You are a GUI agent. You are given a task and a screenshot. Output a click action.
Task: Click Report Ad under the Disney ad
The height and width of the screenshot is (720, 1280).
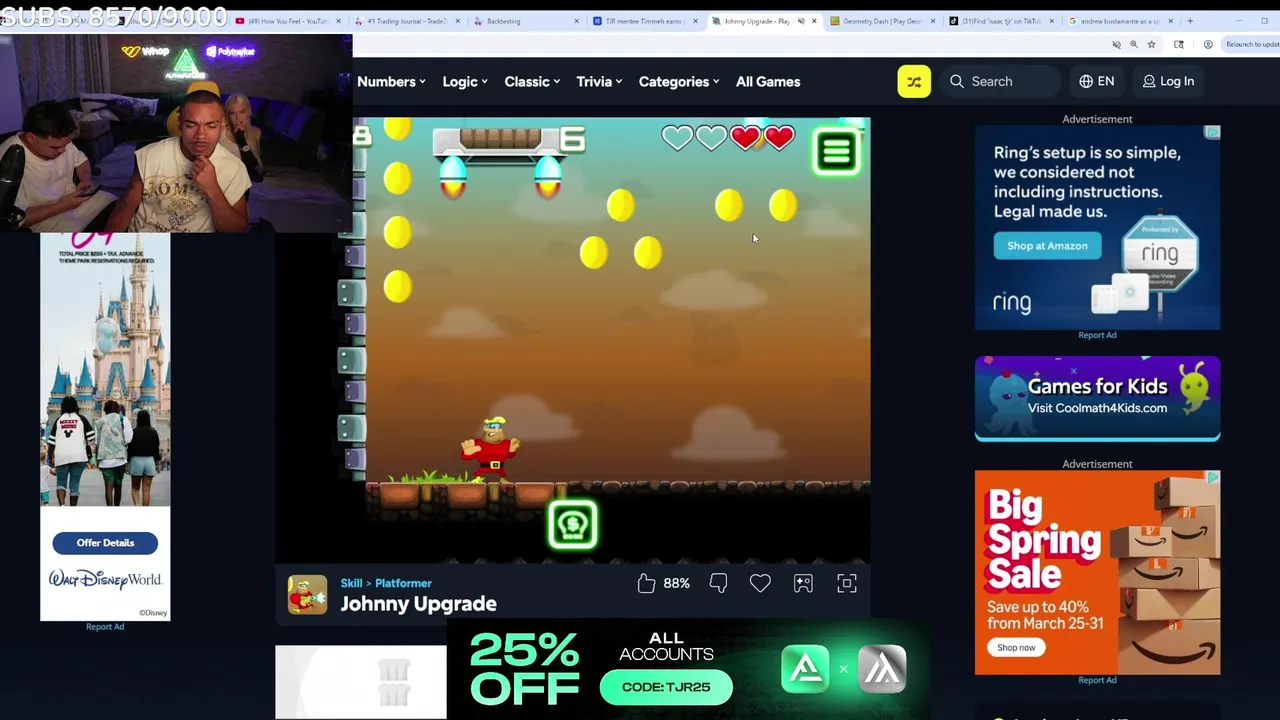pyautogui.click(x=105, y=627)
